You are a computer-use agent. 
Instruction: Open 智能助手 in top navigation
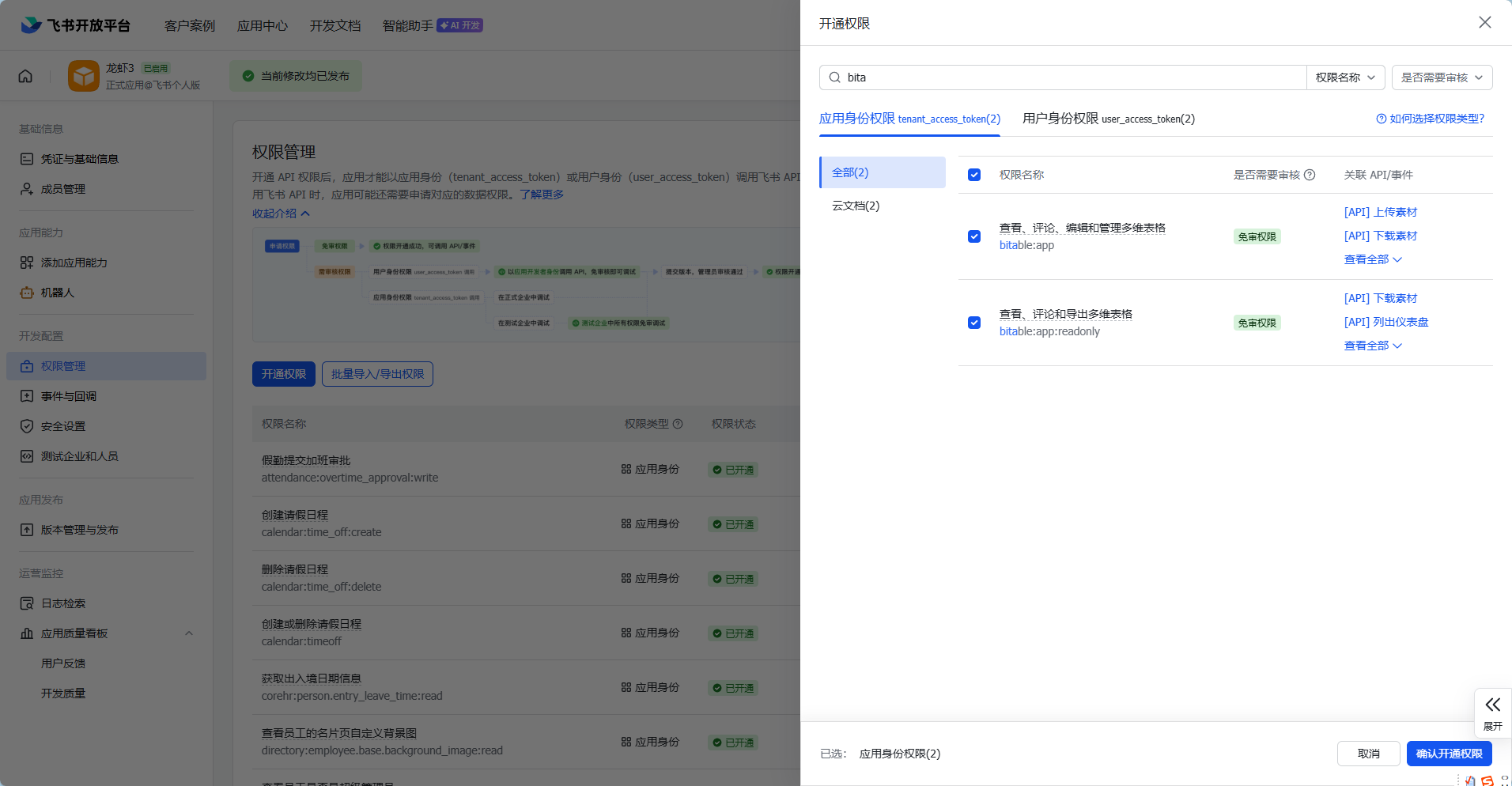tap(408, 26)
